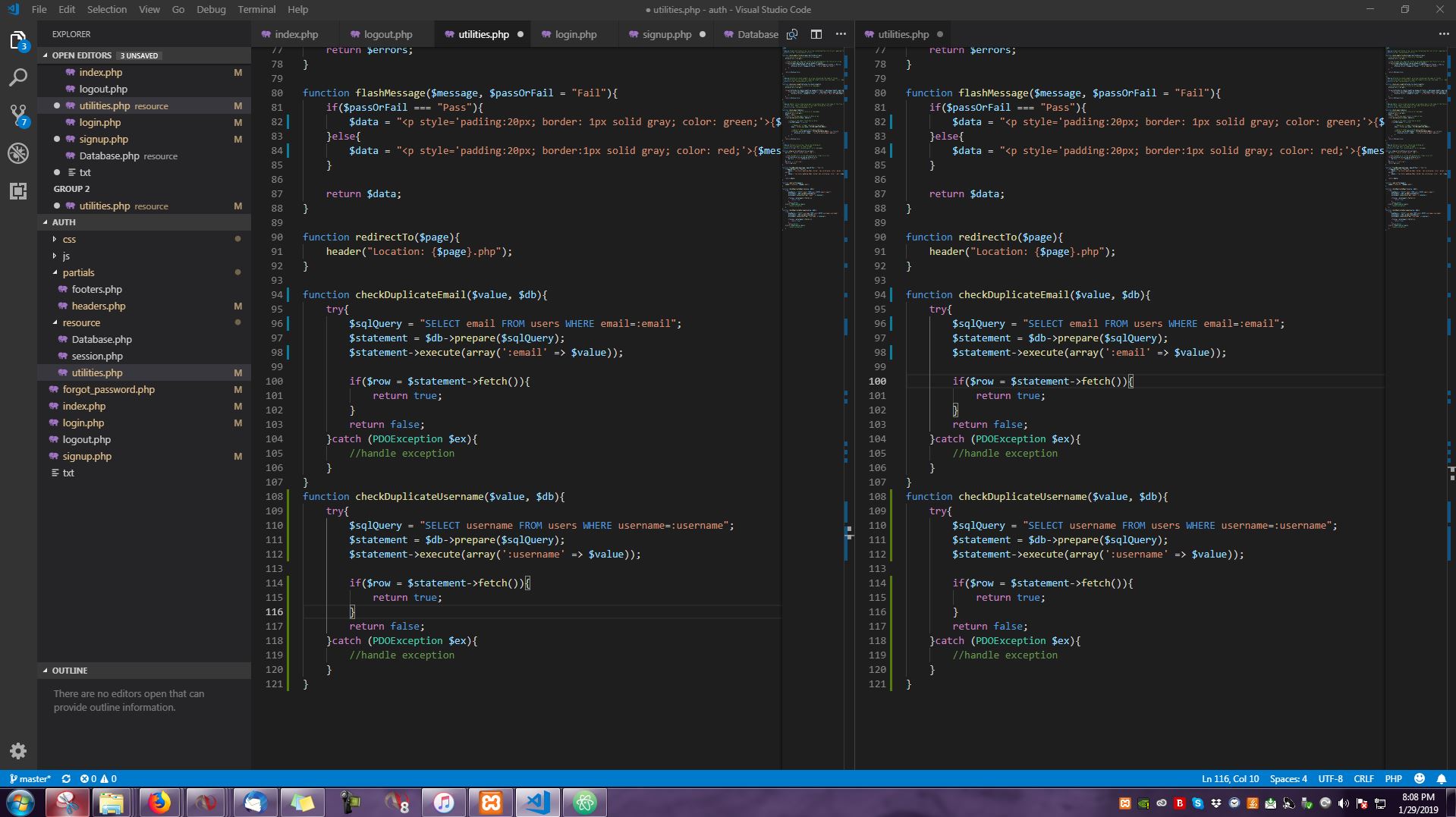Expand the OUTLINE panel header

pyautogui.click(x=69, y=671)
